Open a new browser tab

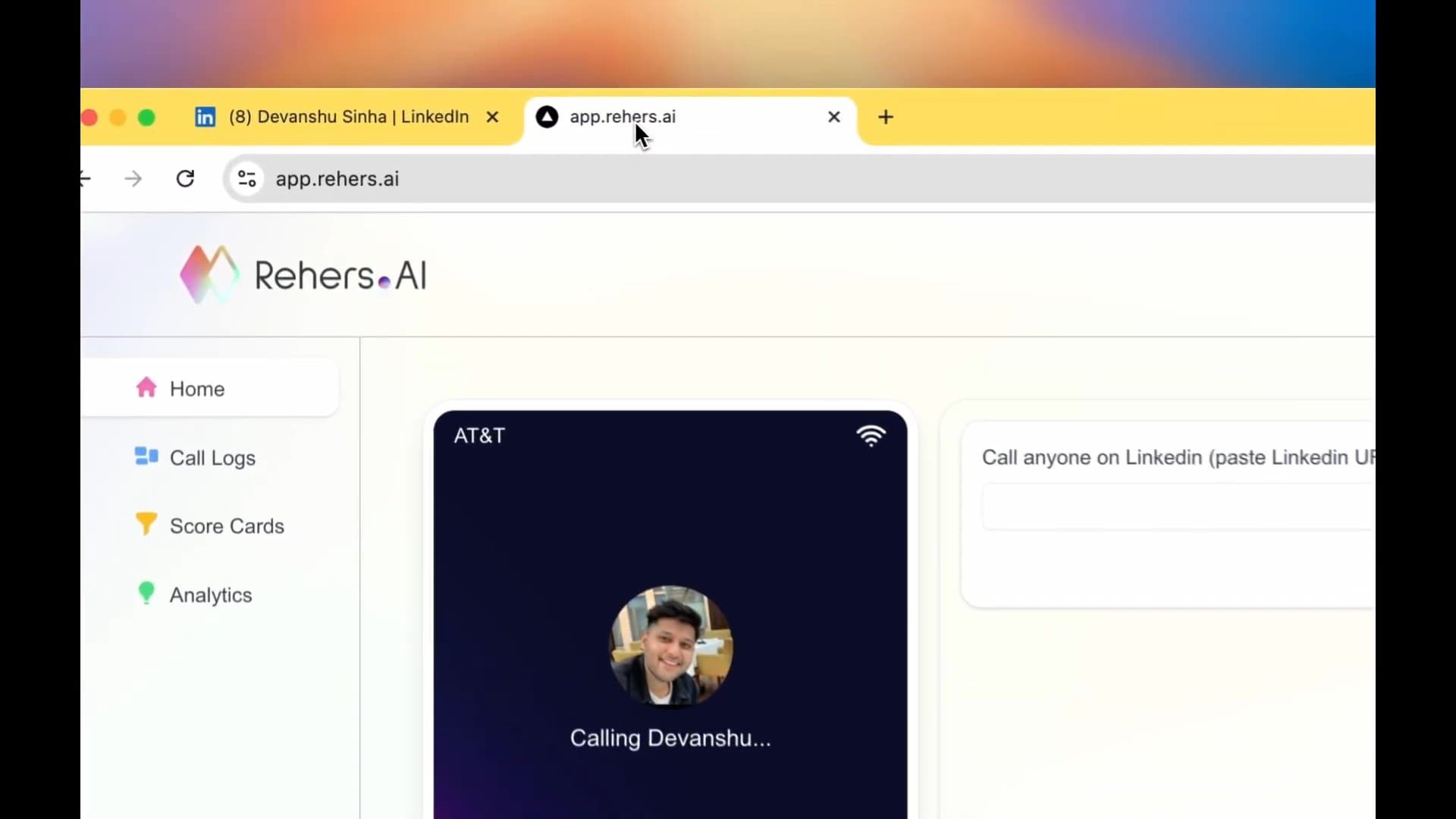coord(886,117)
